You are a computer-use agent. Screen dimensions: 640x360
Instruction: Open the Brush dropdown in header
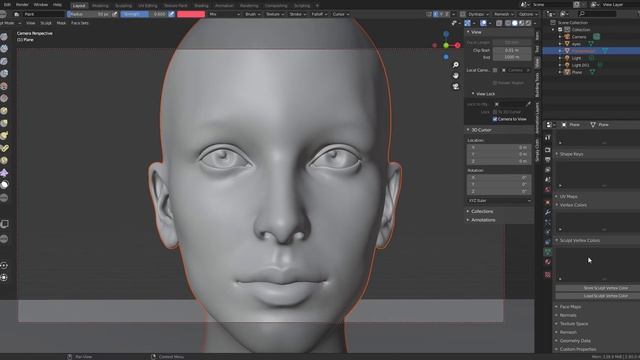tap(253, 14)
